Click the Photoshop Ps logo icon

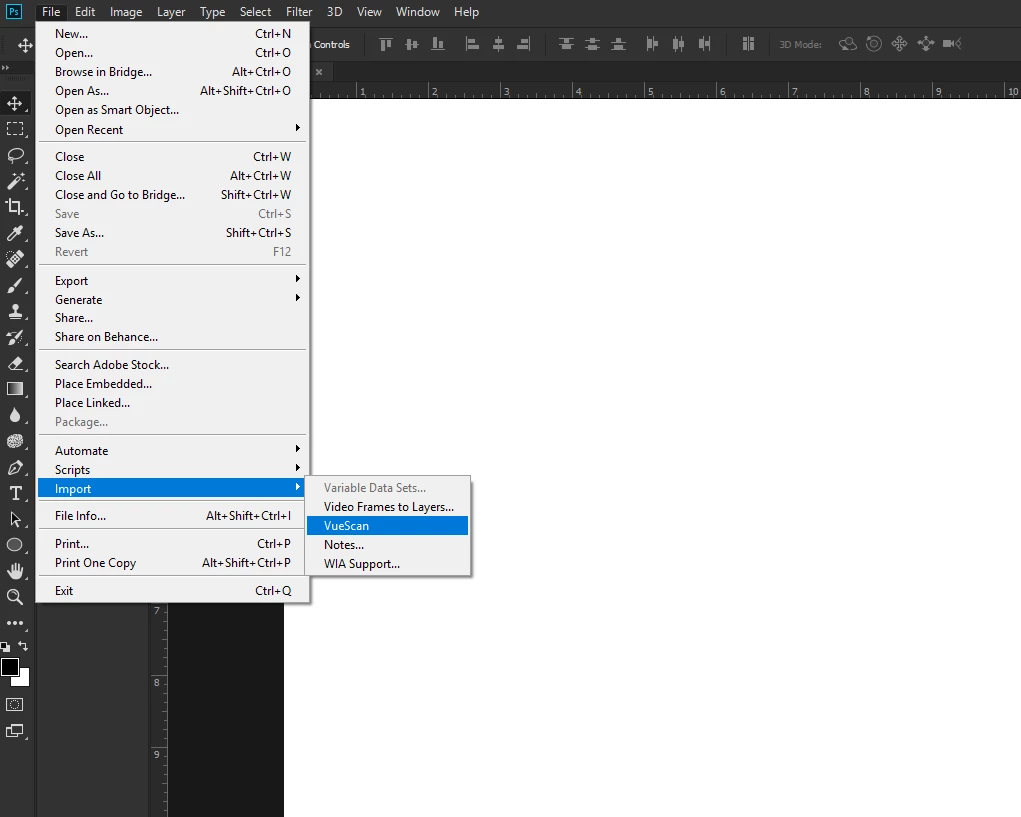click(13, 12)
